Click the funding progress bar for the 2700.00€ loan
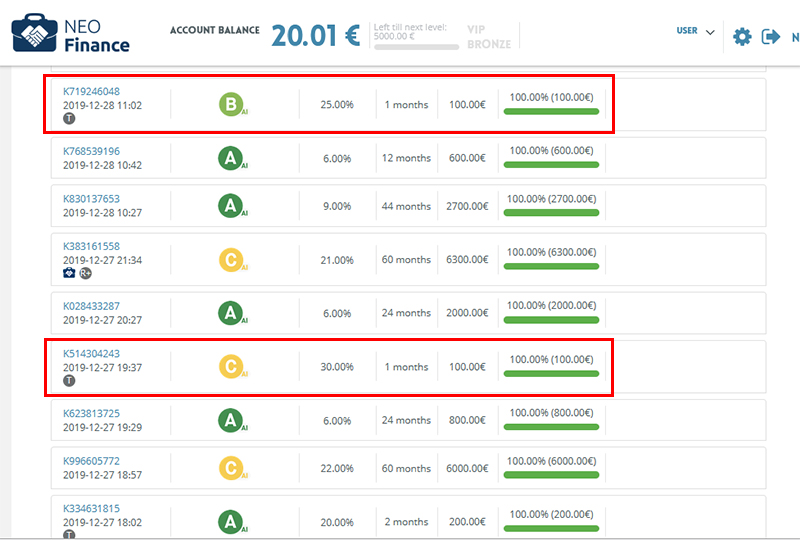This screenshot has height=540, width=800. 551,212
